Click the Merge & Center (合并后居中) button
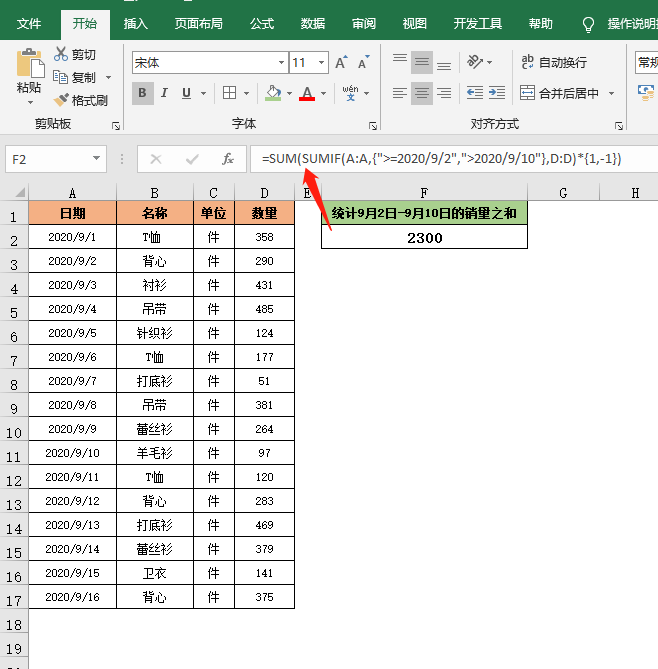Screen dimensions: 658x669 point(562,93)
